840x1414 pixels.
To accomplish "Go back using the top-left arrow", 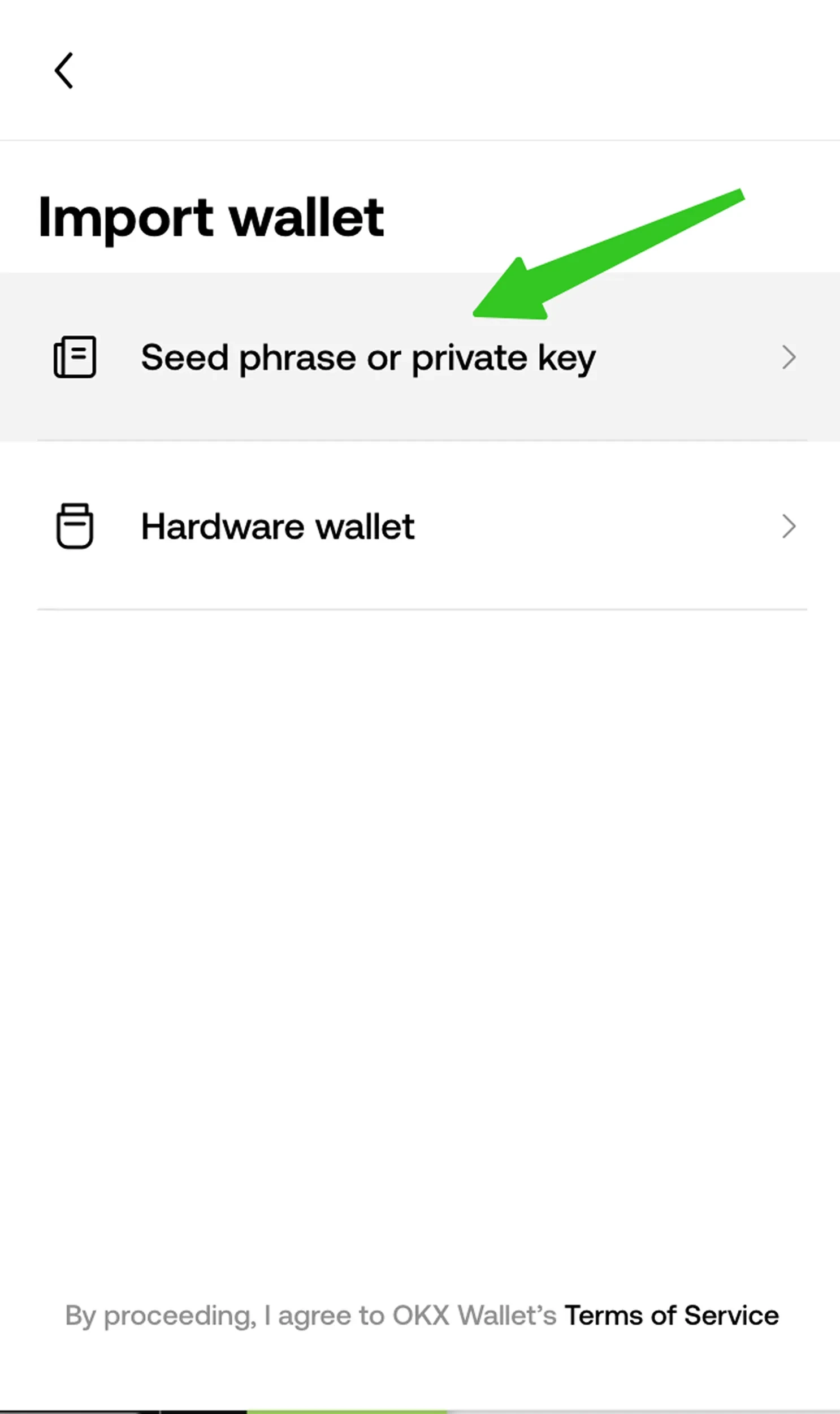I will [63, 71].
